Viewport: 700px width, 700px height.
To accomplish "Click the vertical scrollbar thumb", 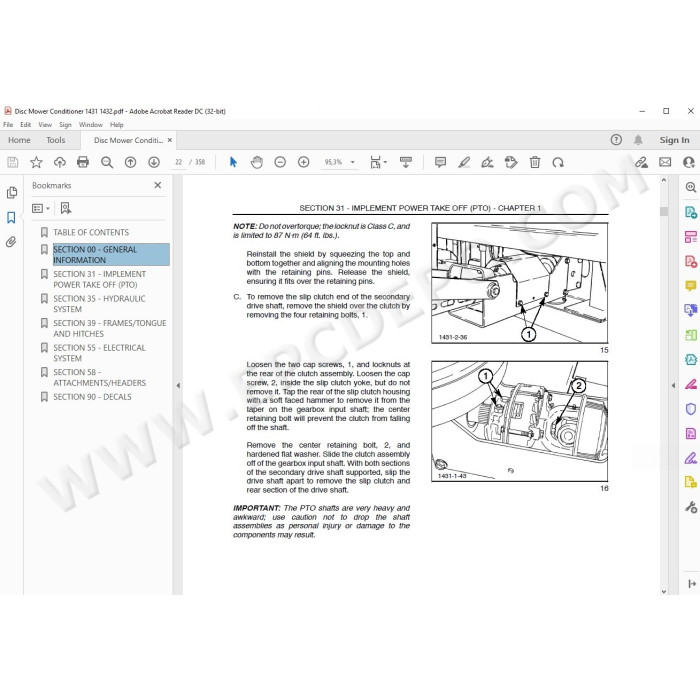I will click(x=664, y=211).
